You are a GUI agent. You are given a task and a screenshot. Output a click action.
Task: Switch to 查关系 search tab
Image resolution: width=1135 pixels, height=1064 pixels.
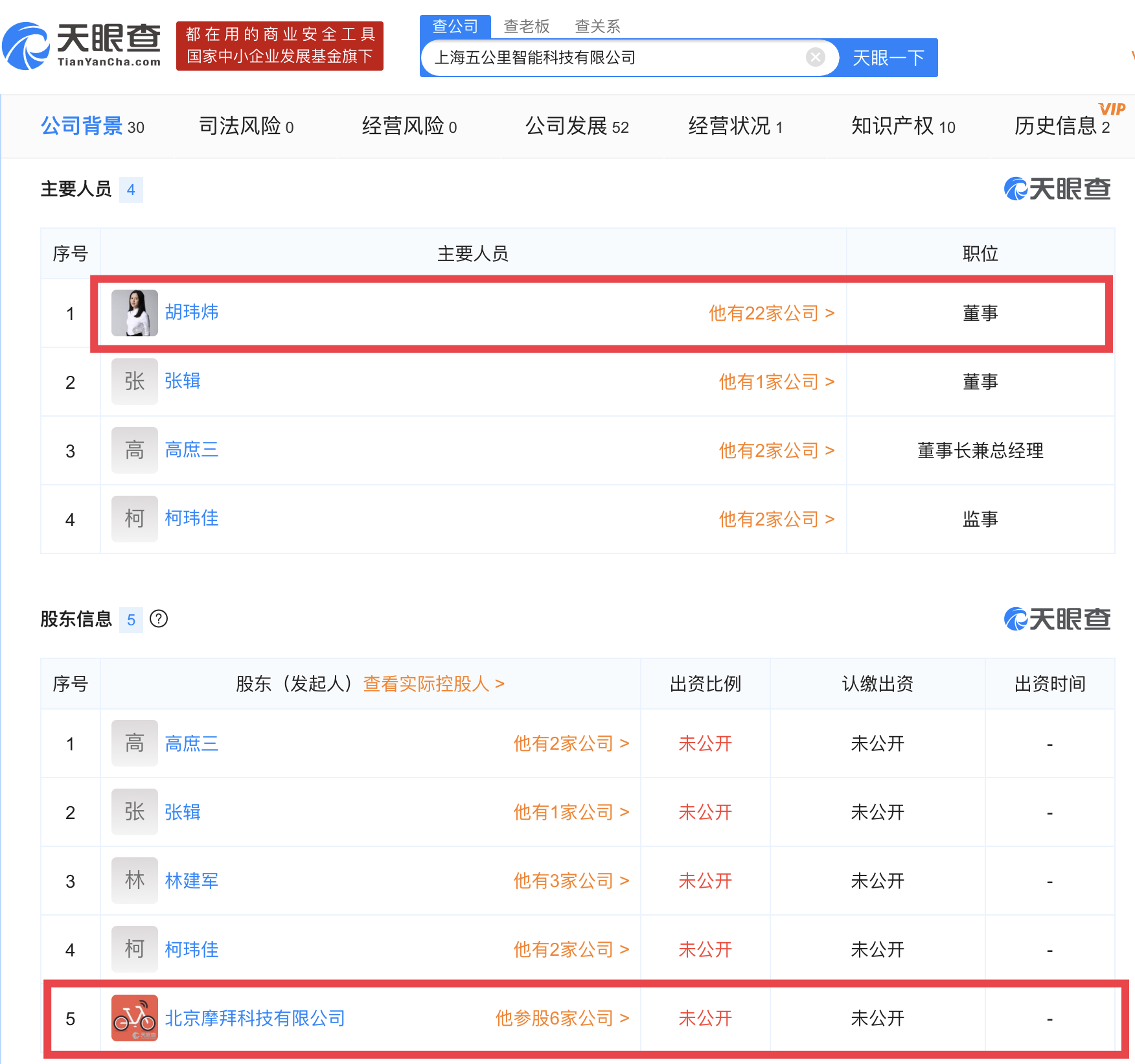(x=598, y=27)
